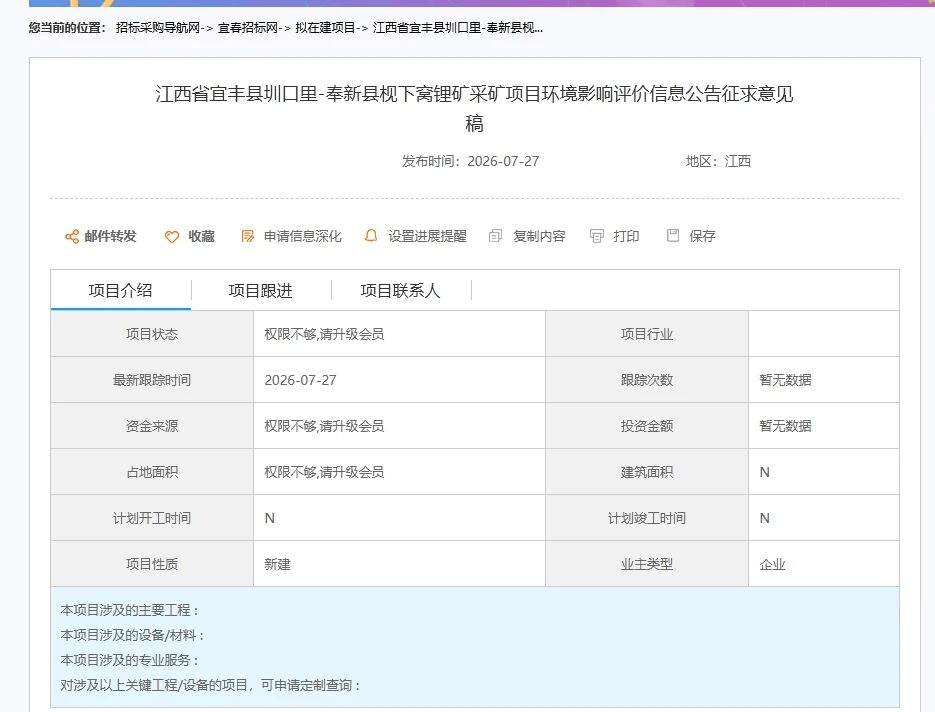Click 权限不够,请升级会员 in 占地面积 row
This screenshot has width=935, height=712.
324,472
